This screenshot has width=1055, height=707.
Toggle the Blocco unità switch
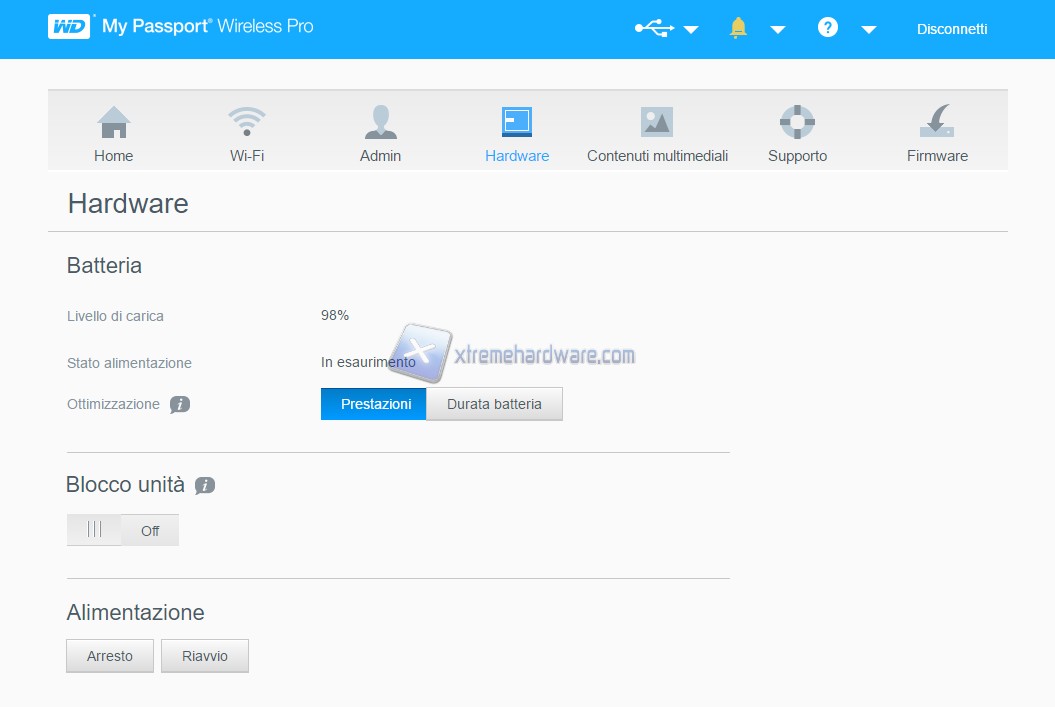tap(122, 530)
